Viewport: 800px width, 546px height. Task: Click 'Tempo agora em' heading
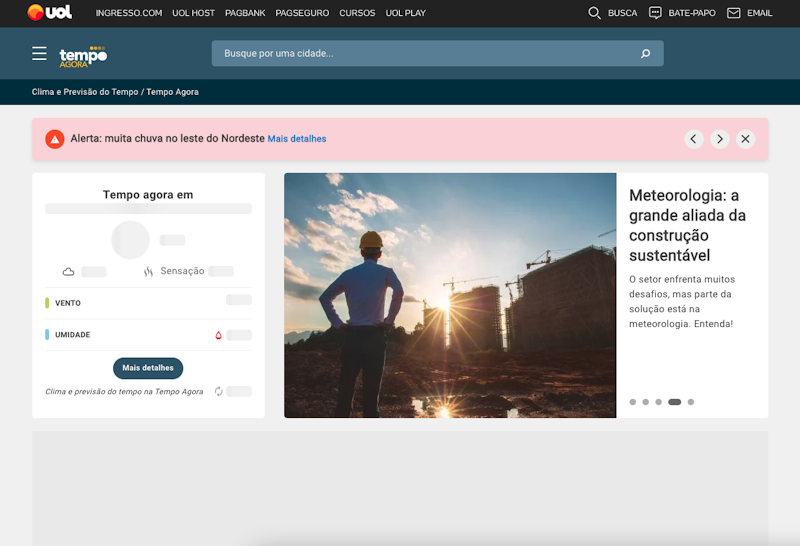[148, 194]
